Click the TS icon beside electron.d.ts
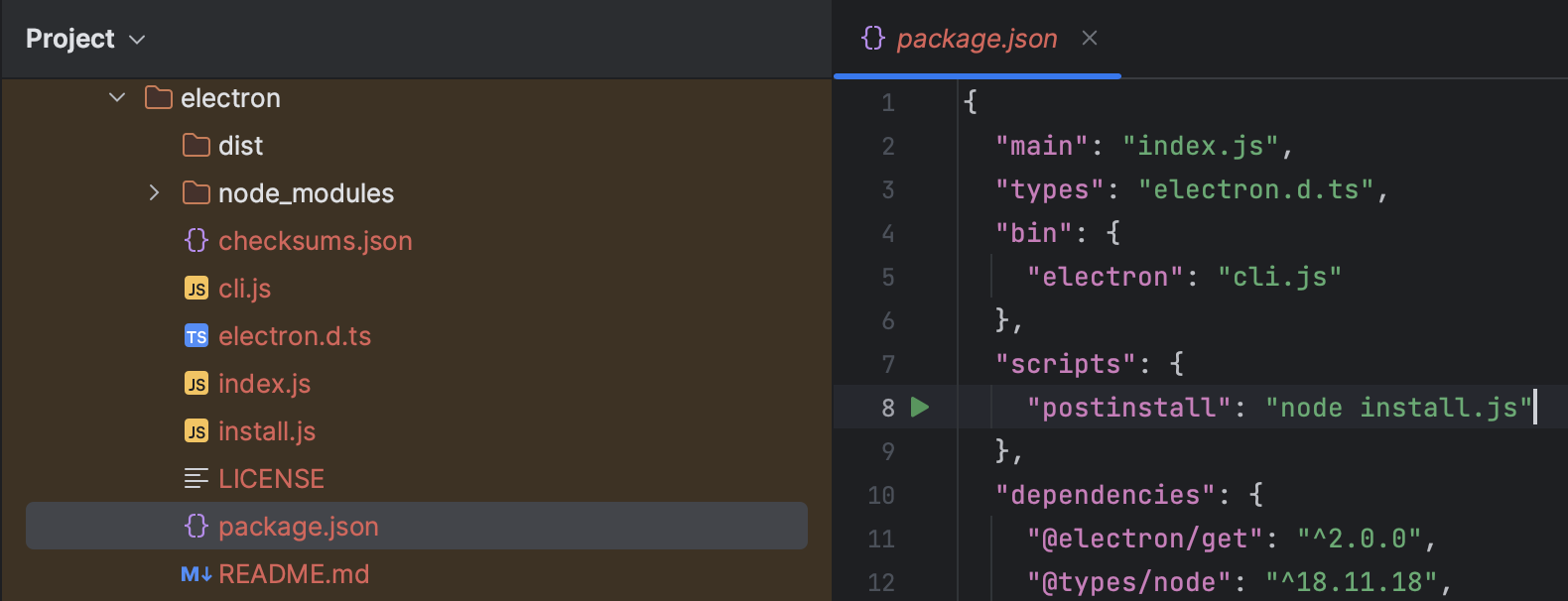The image size is (1568, 601). (196, 336)
